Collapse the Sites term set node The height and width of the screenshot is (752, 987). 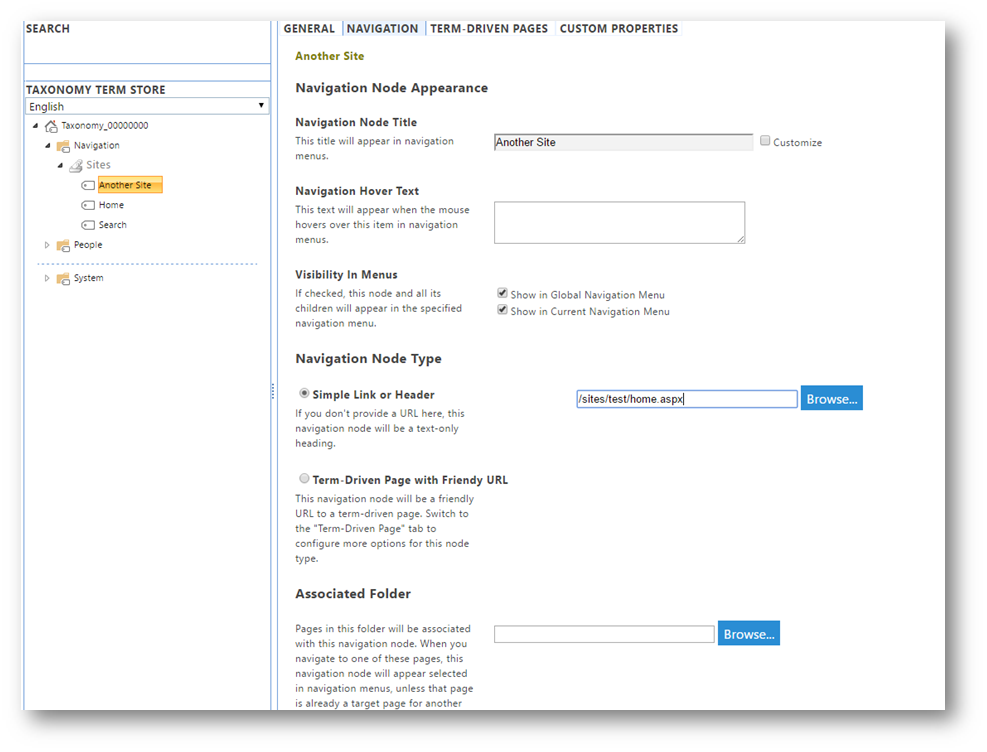click(60, 166)
